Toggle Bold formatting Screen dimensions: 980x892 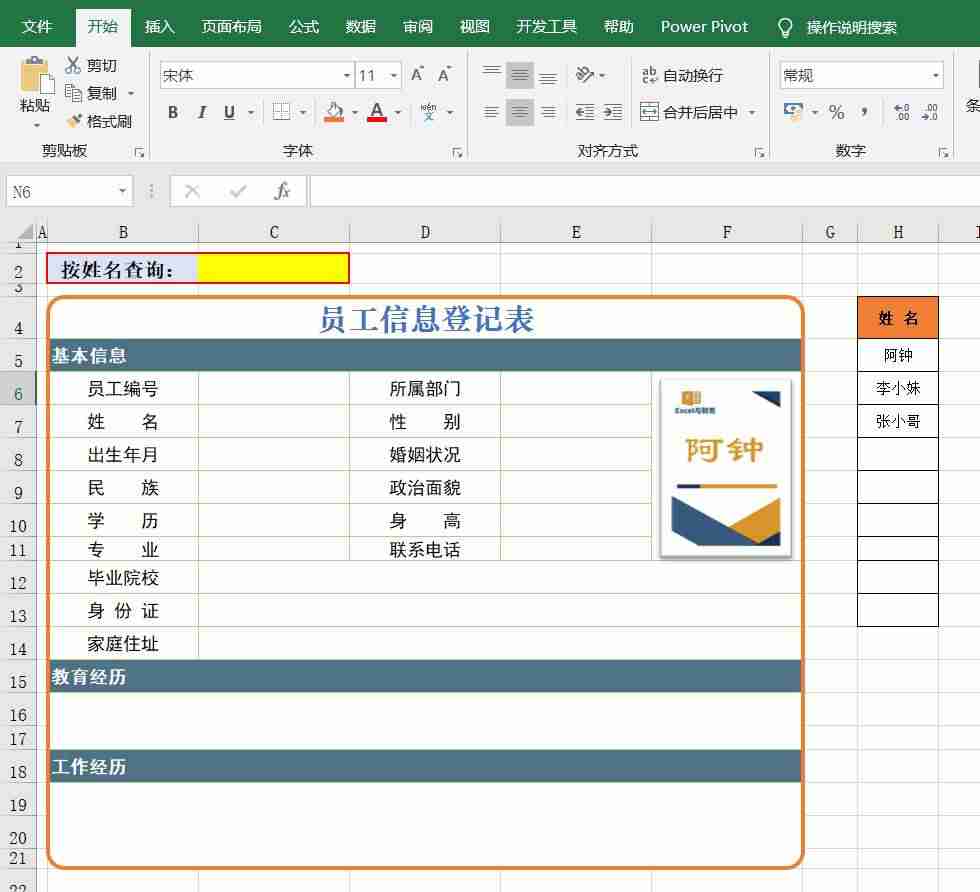173,113
